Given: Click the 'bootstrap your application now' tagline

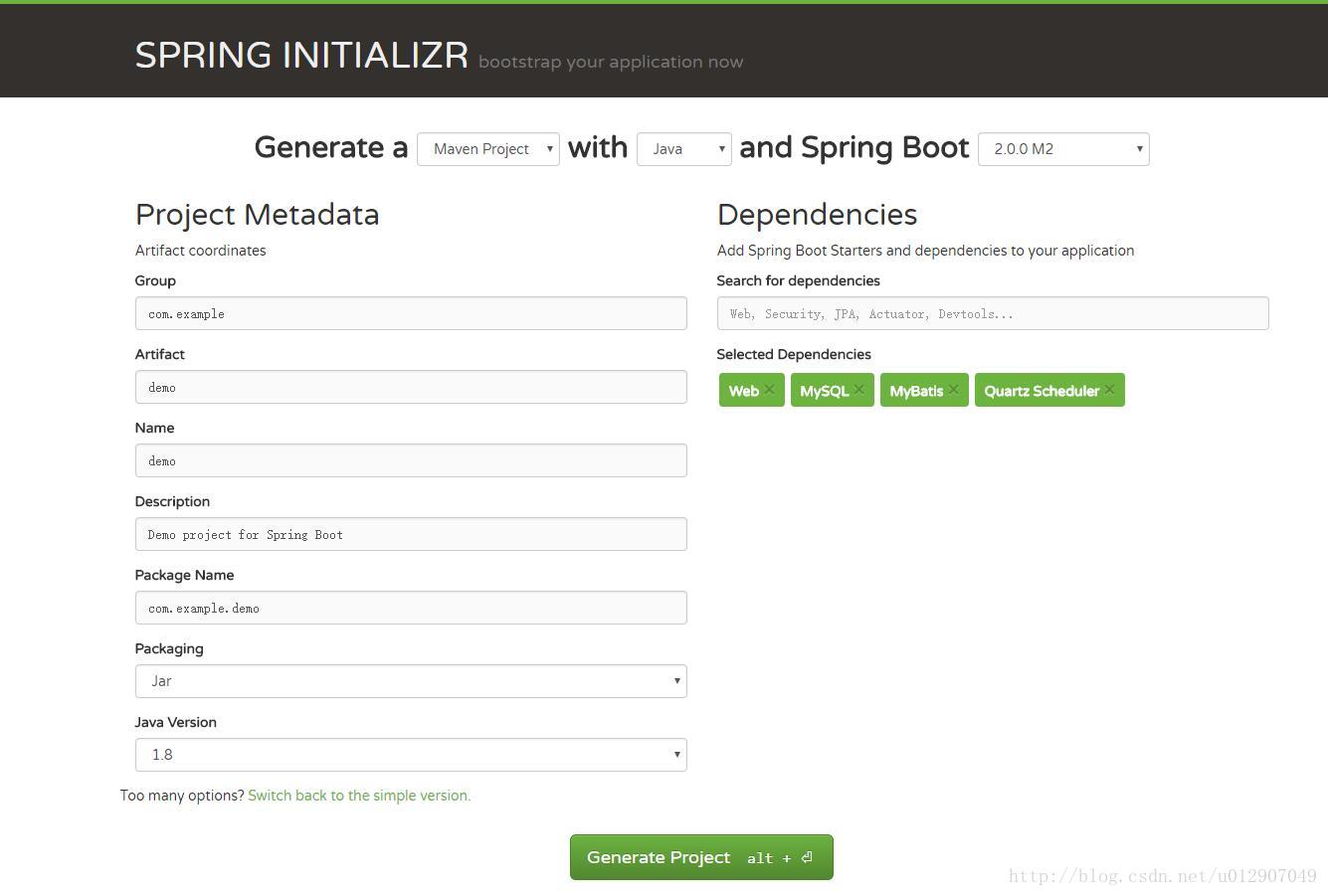Looking at the screenshot, I should pyautogui.click(x=611, y=62).
